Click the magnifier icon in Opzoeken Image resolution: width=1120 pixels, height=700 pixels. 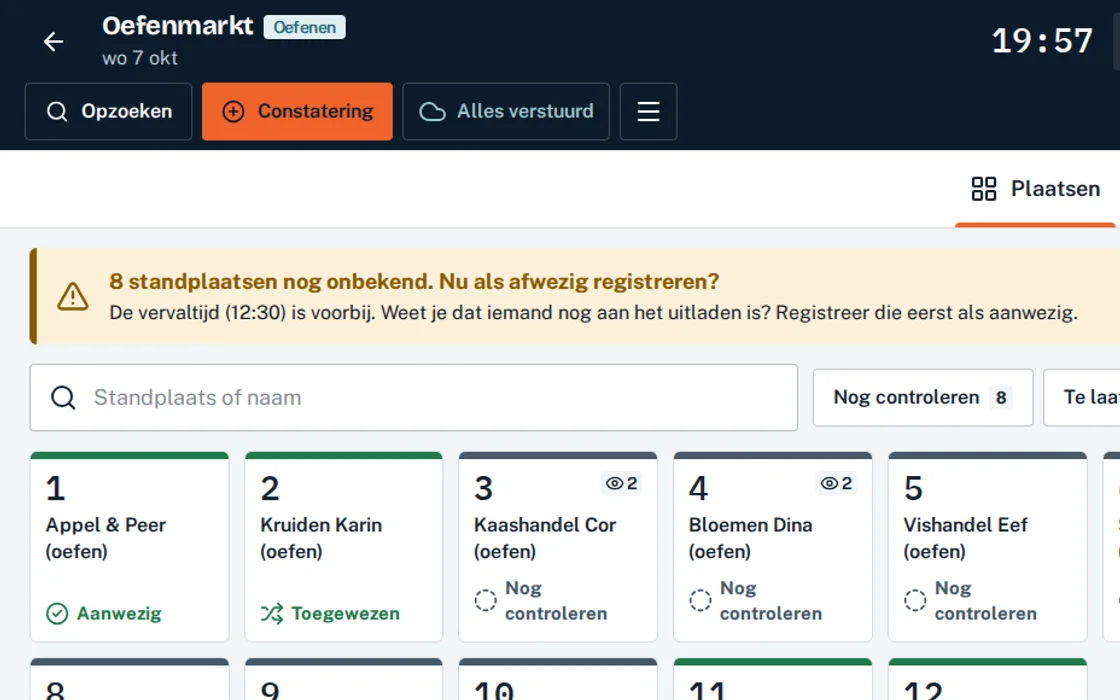point(57,111)
